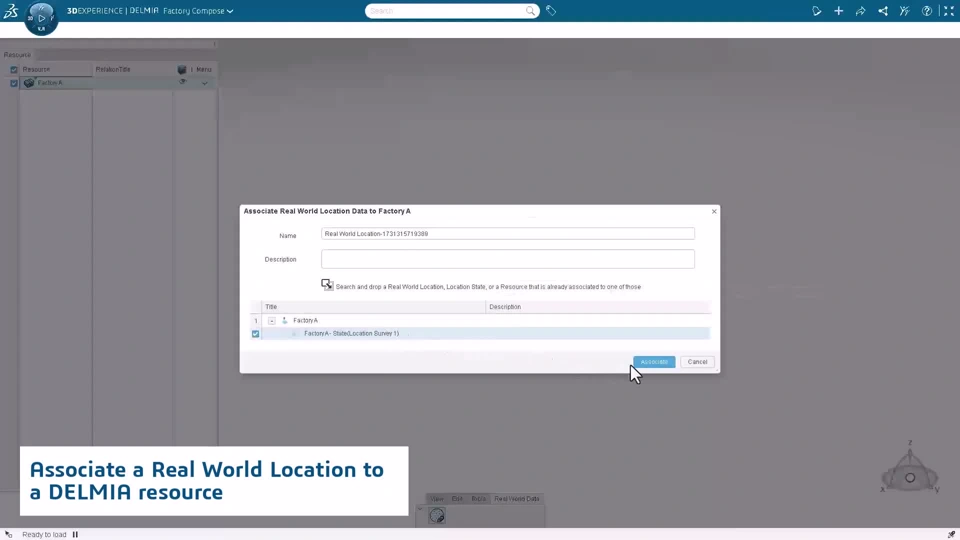Image resolution: width=960 pixels, height=540 pixels.
Task: Click the Name field with Real World Location text
Action: [x=508, y=233]
